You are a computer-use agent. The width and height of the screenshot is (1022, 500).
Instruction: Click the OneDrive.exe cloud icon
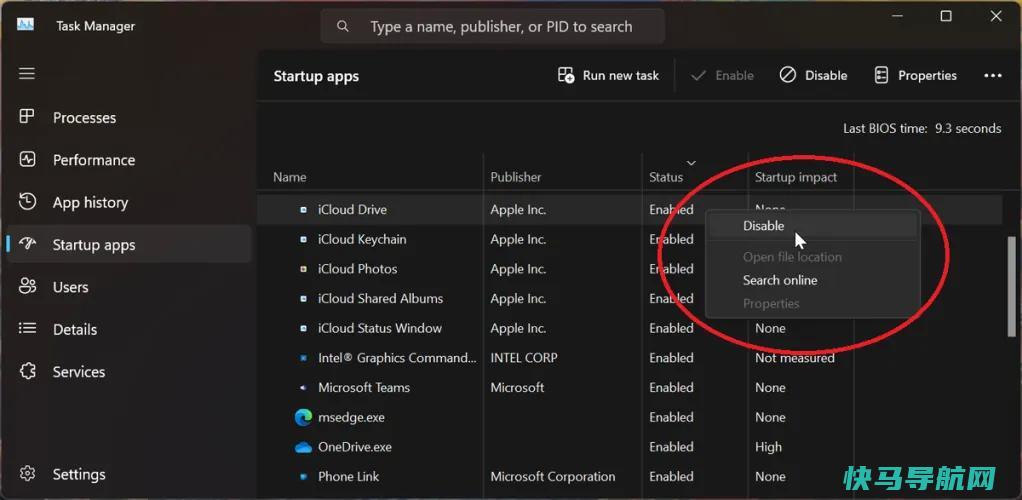(303, 447)
